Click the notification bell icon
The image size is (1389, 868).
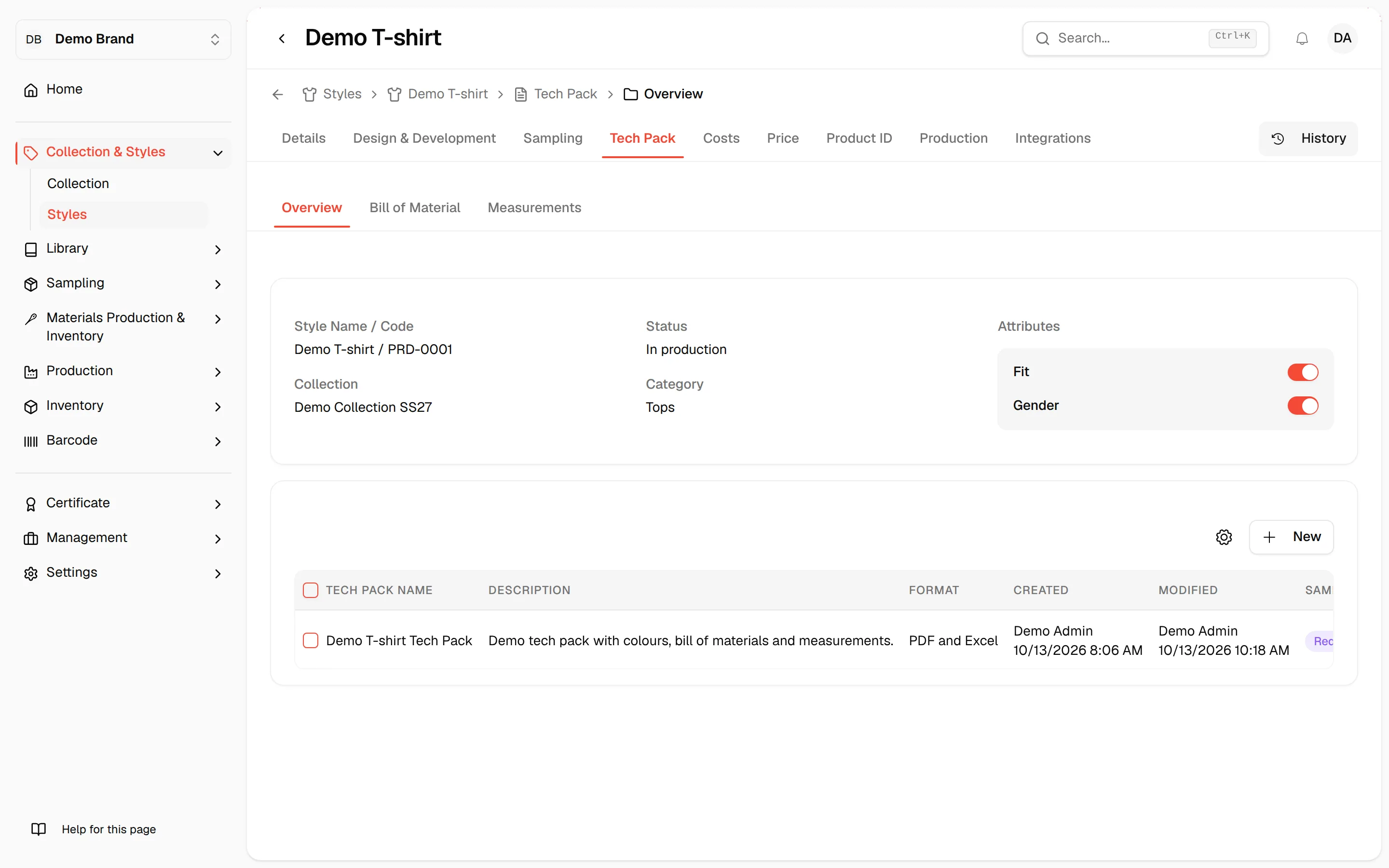pos(1302,39)
